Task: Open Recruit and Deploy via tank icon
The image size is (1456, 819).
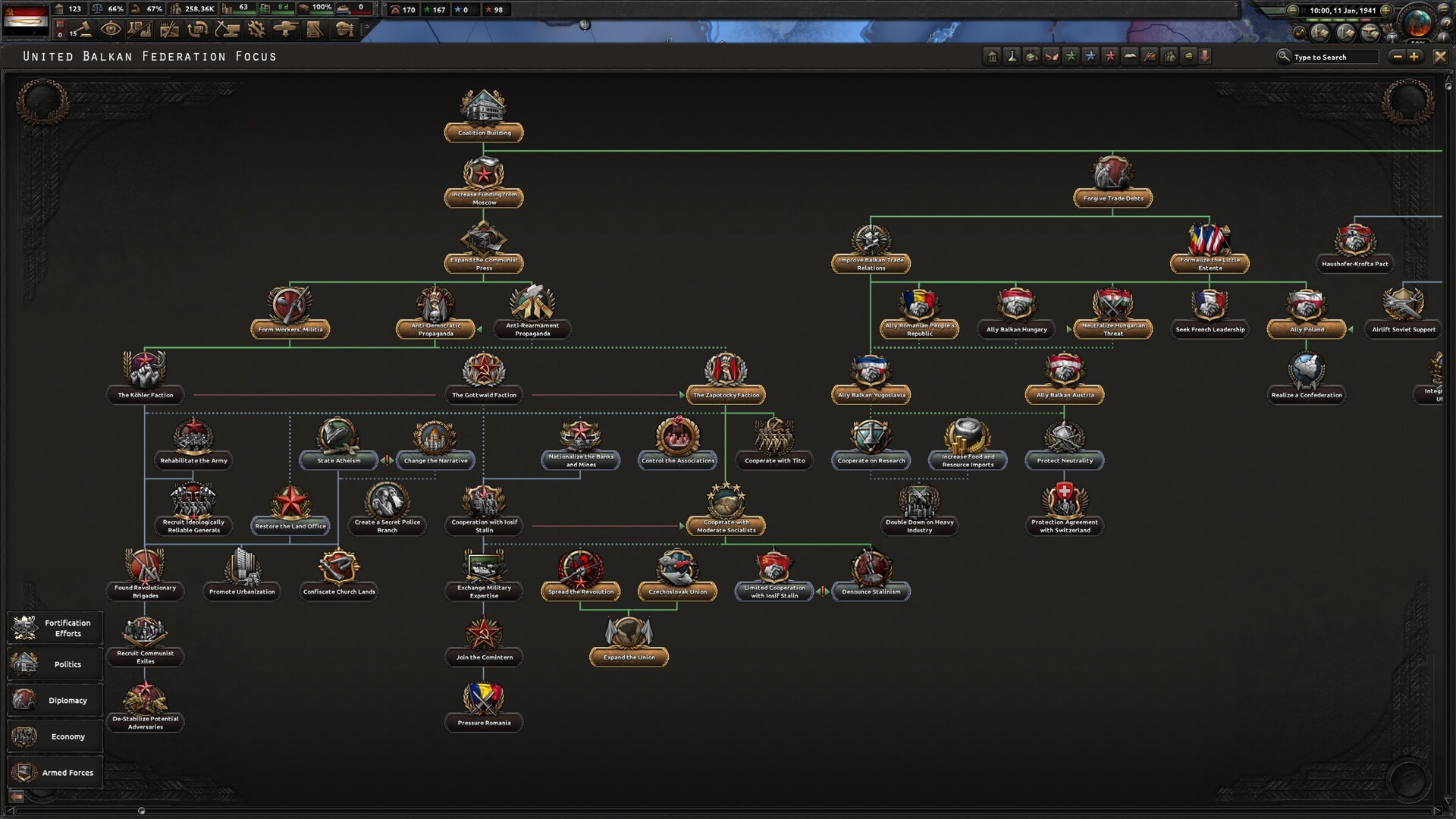Action: [x=284, y=30]
